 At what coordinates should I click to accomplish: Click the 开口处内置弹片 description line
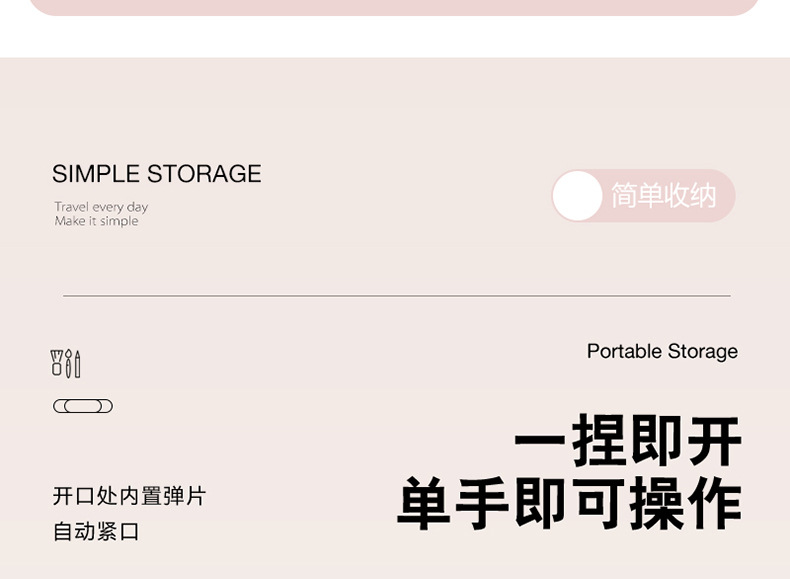[x=129, y=496]
